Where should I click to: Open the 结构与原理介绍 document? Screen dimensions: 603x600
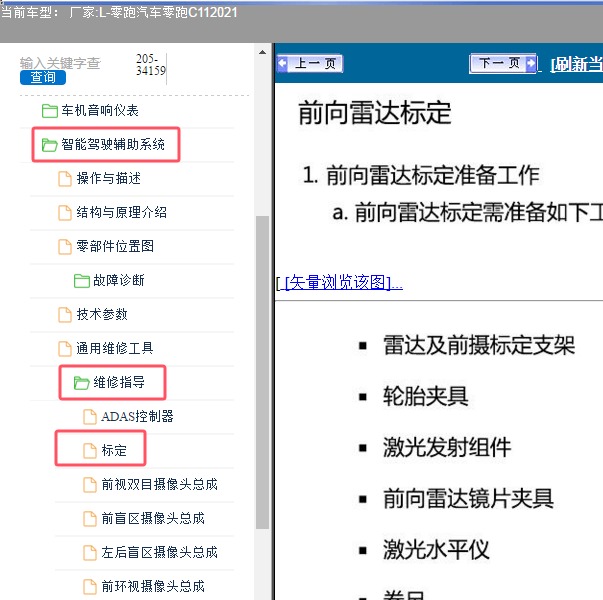(x=121, y=212)
